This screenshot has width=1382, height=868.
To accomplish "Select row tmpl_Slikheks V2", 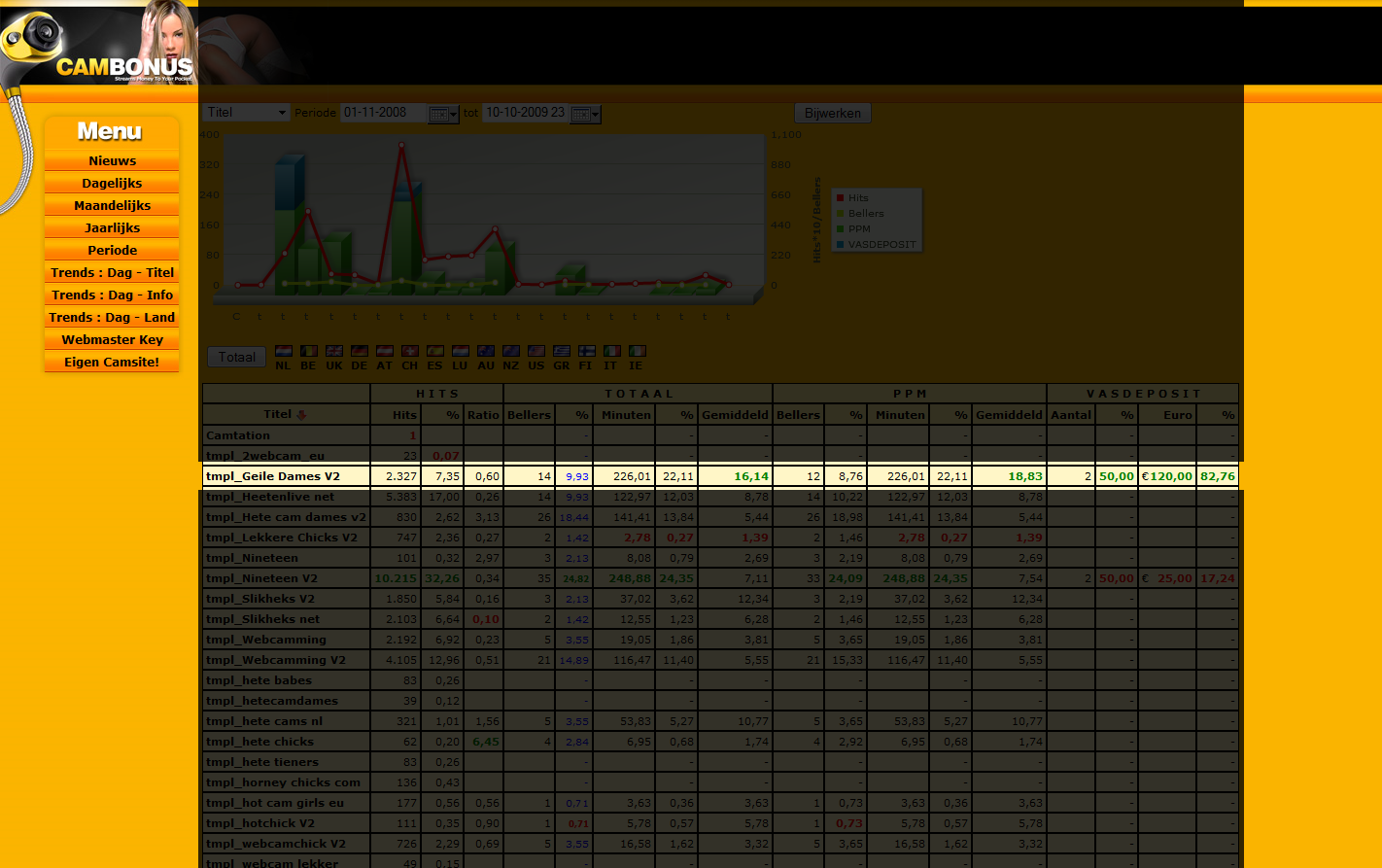I will 720,599.
